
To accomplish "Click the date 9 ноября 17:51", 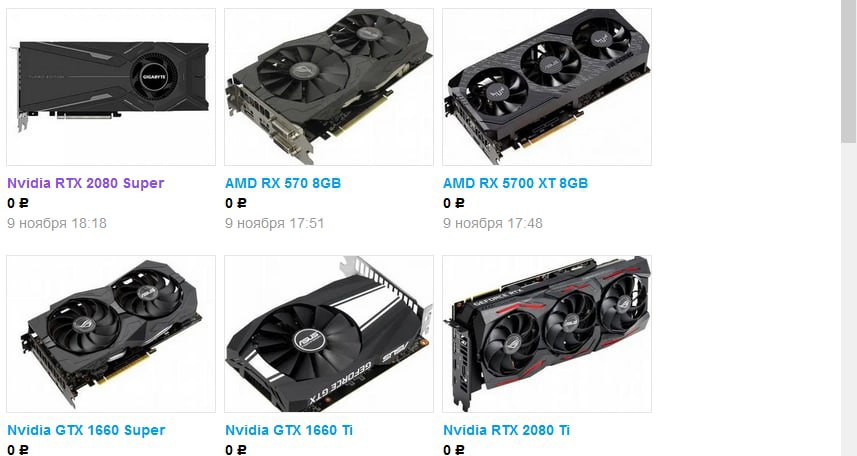I will (274, 223).
